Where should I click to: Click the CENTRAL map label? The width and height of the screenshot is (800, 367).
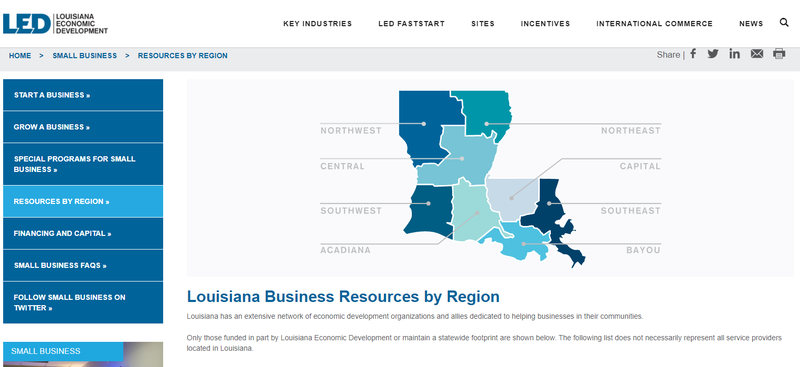pyautogui.click(x=342, y=166)
